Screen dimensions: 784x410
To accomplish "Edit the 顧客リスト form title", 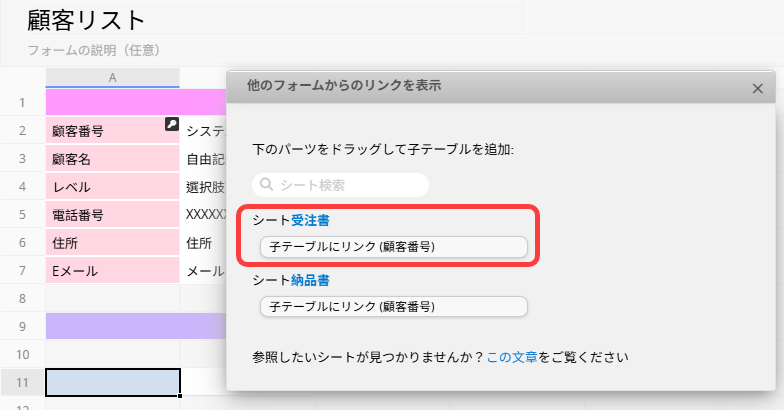I will [87, 21].
